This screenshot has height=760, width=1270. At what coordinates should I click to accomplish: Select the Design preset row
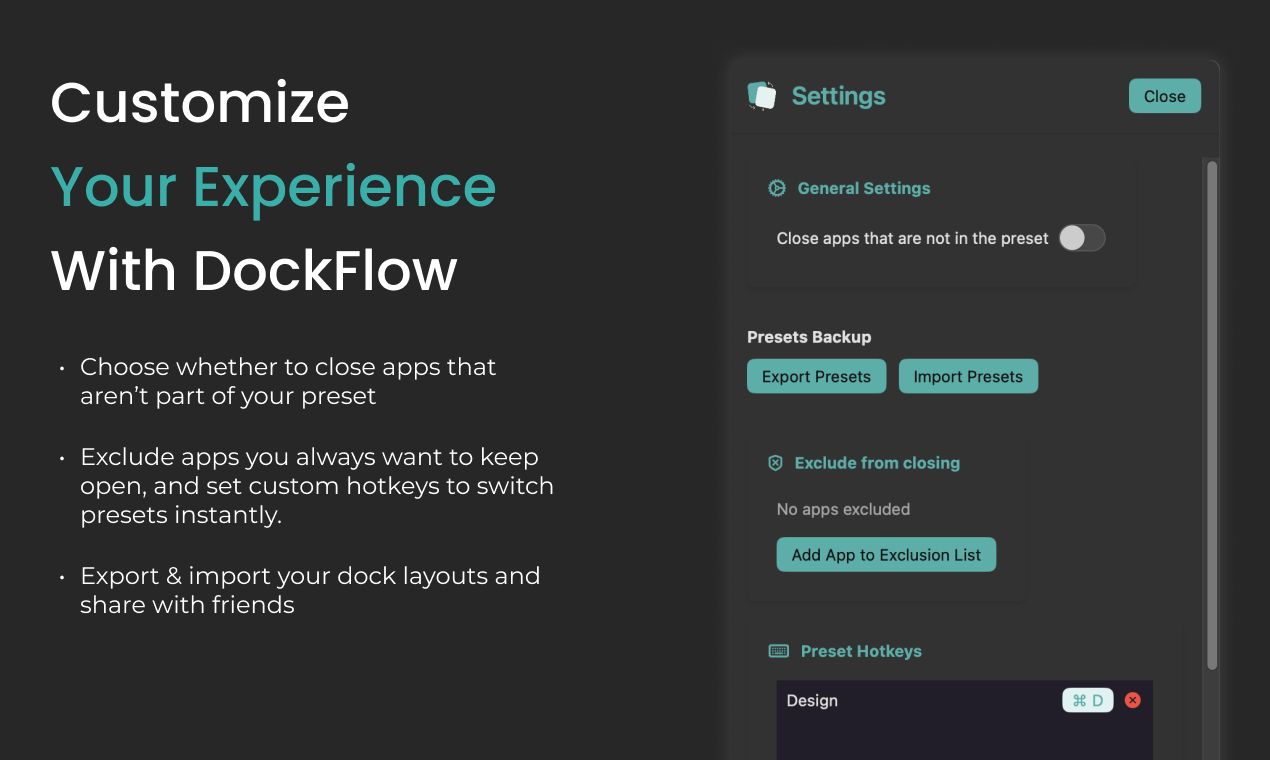pyautogui.click(x=965, y=700)
